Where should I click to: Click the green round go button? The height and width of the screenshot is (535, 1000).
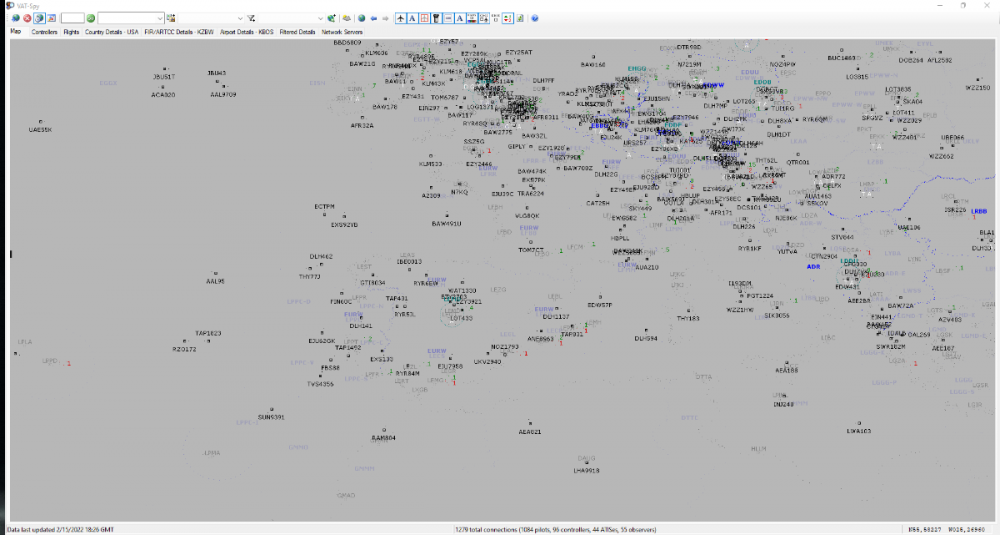[x=91, y=18]
